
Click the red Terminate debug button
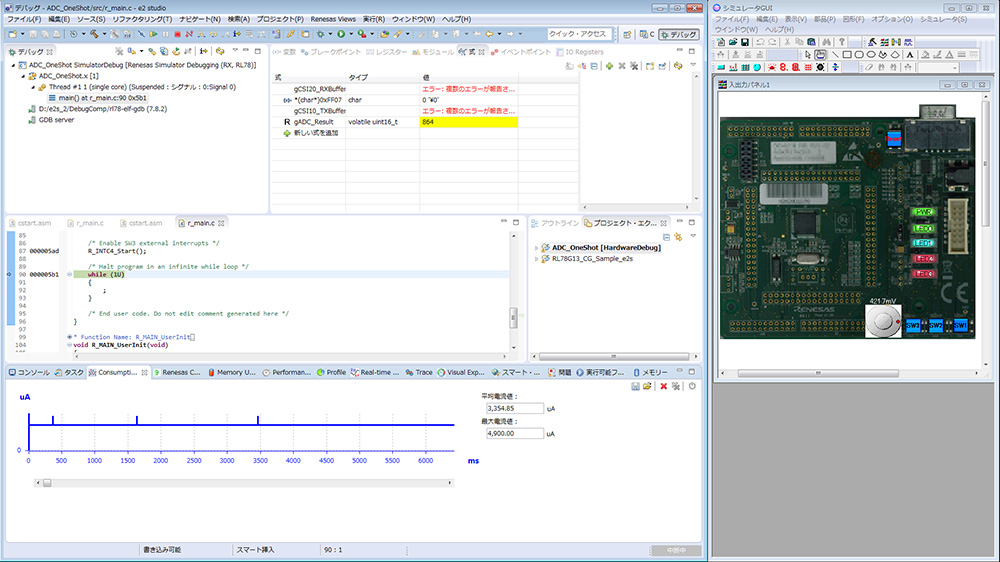178,34
